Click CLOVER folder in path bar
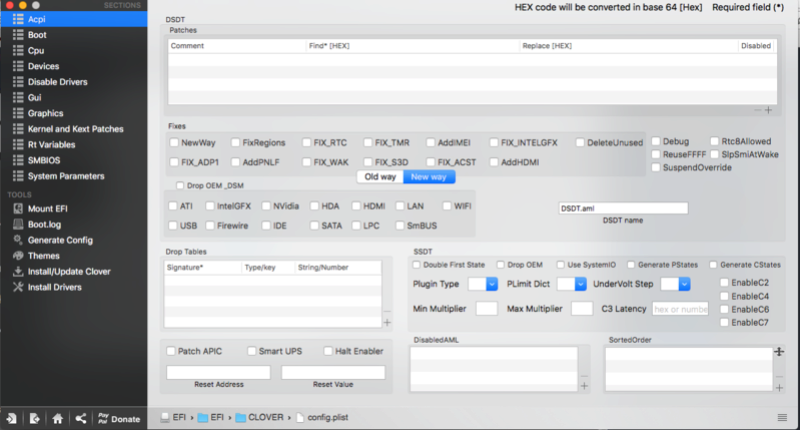800x430 pixels. (259, 417)
